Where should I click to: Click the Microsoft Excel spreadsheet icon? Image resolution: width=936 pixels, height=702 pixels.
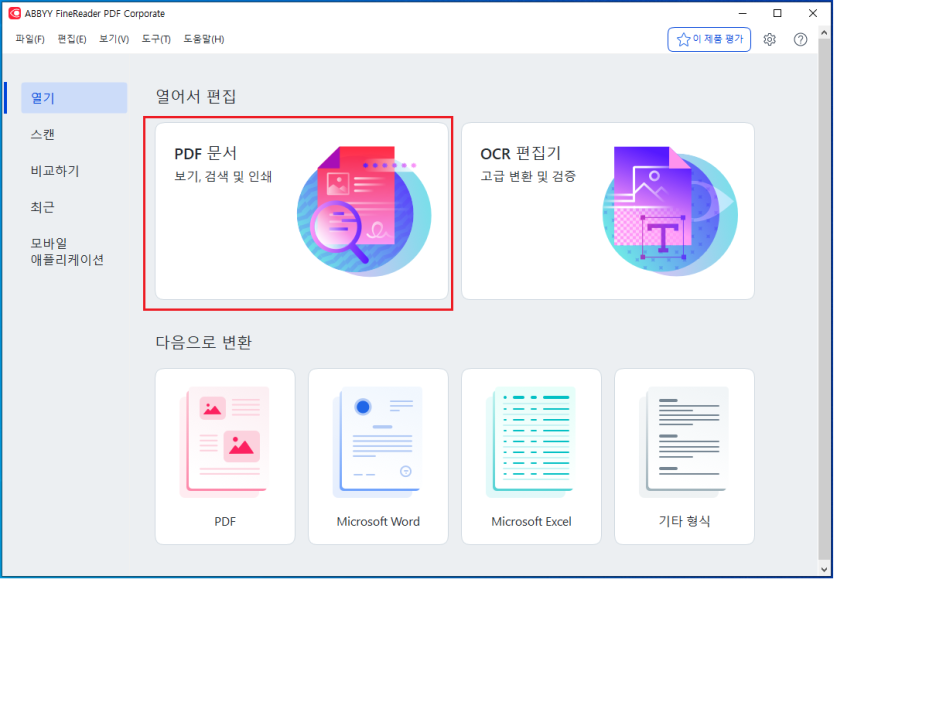pyautogui.click(x=531, y=442)
